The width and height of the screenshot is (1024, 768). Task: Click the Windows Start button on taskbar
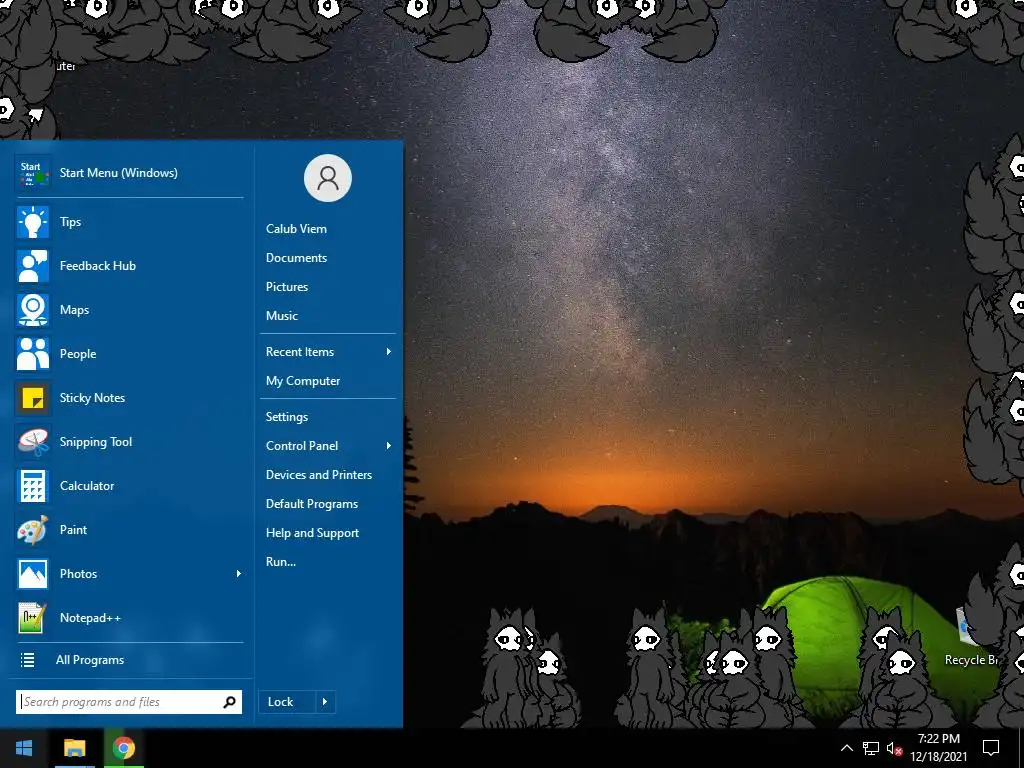(x=24, y=748)
